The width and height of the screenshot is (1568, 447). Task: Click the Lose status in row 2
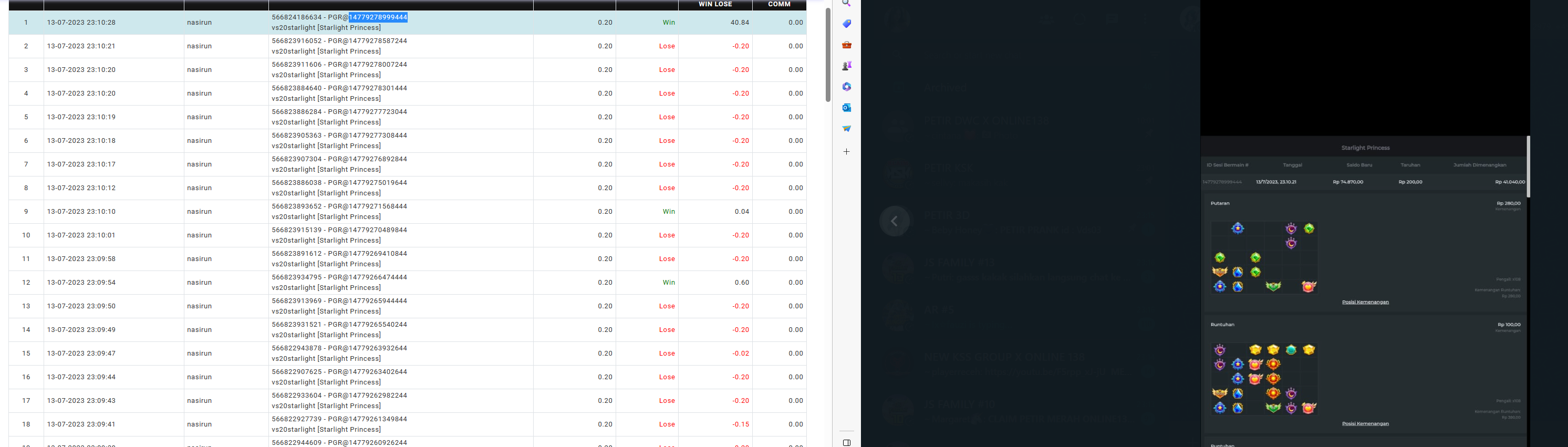pyautogui.click(x=667, y=46)
